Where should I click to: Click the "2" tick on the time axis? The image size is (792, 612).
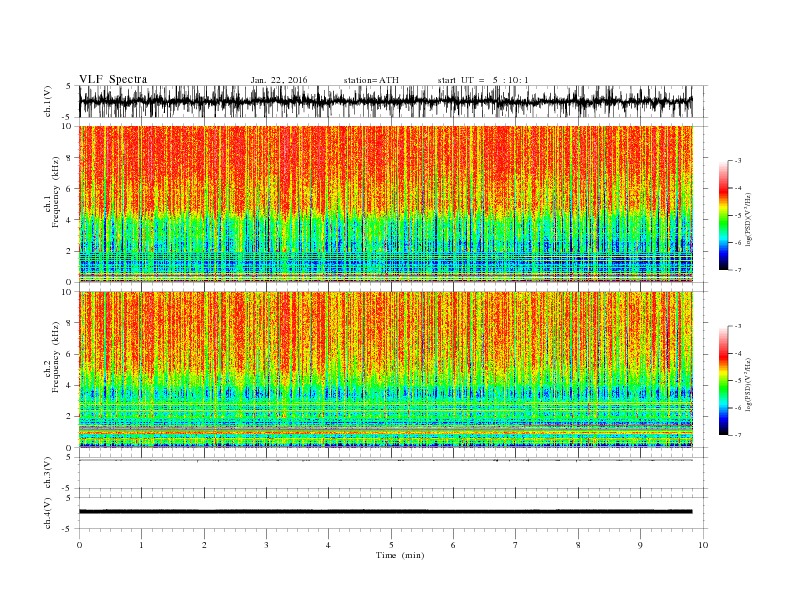(x=204, y=545)
